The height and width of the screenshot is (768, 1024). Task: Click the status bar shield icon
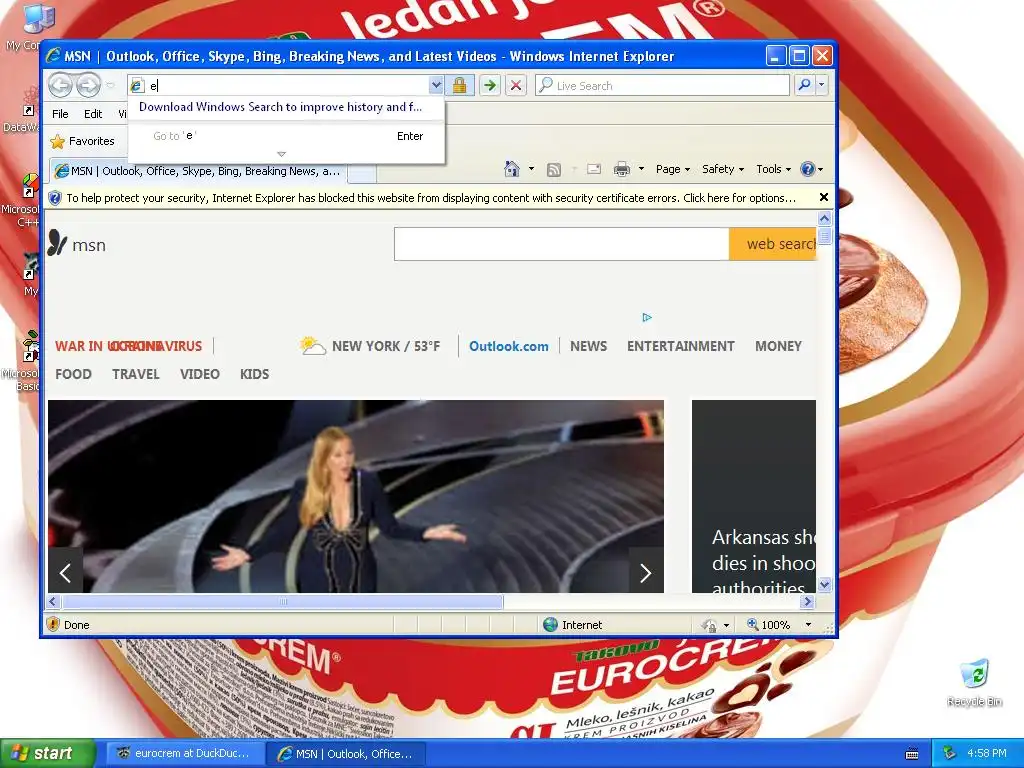coord(54,624)
